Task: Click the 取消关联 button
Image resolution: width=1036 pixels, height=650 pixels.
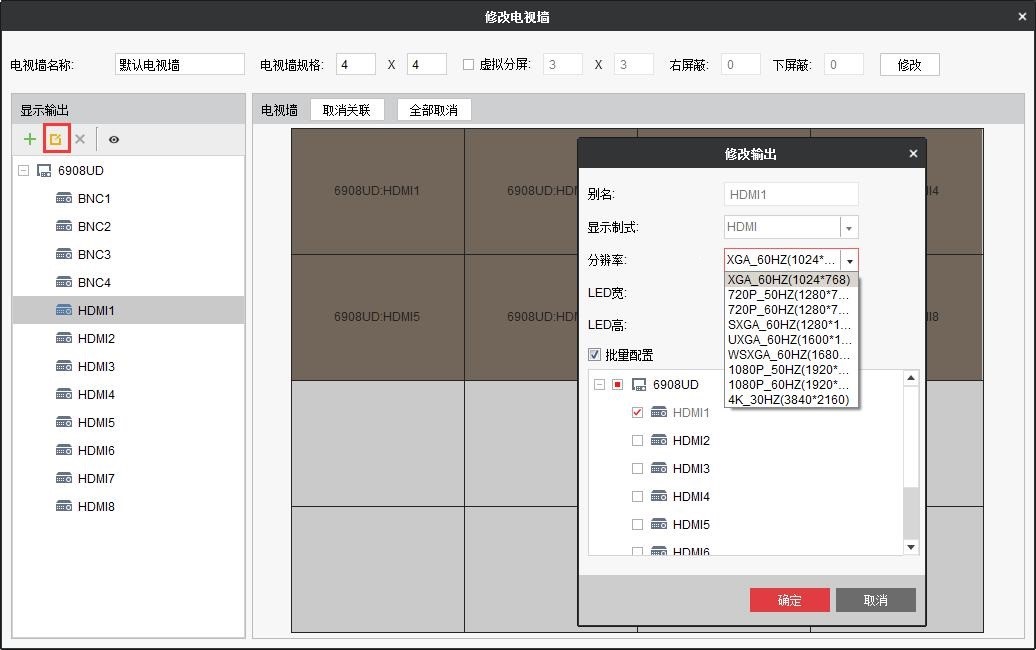Action: pyautogui.click(x=346, y=110)
